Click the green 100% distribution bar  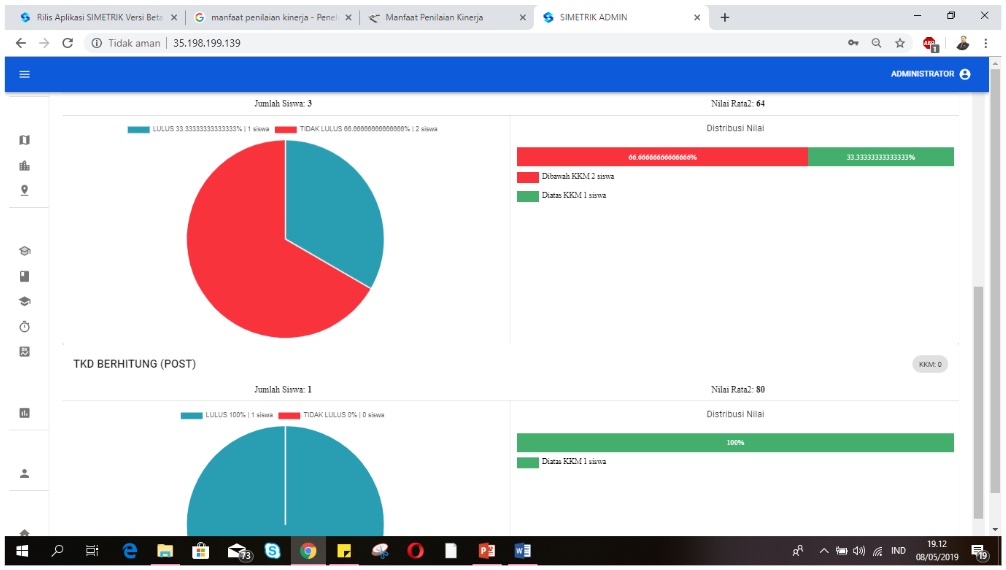pos(735,442)
